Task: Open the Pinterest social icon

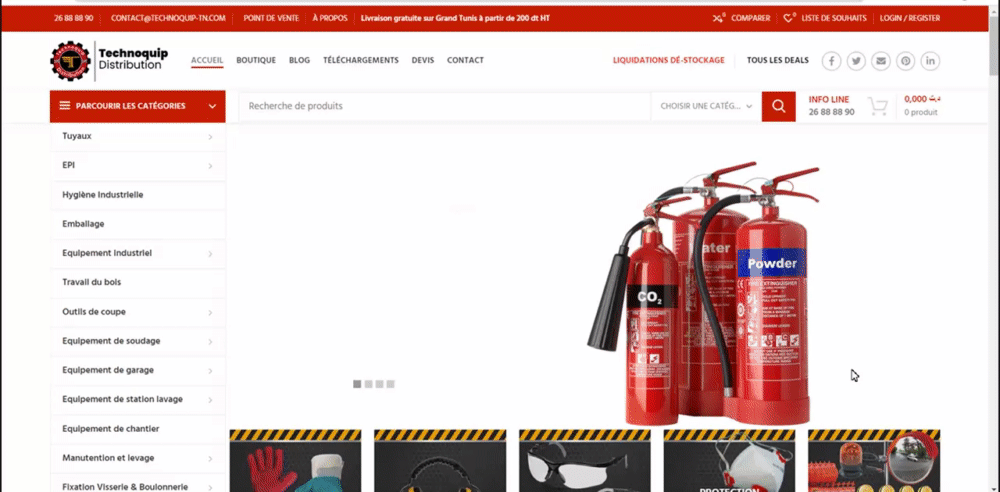Action: coord(906,61)
